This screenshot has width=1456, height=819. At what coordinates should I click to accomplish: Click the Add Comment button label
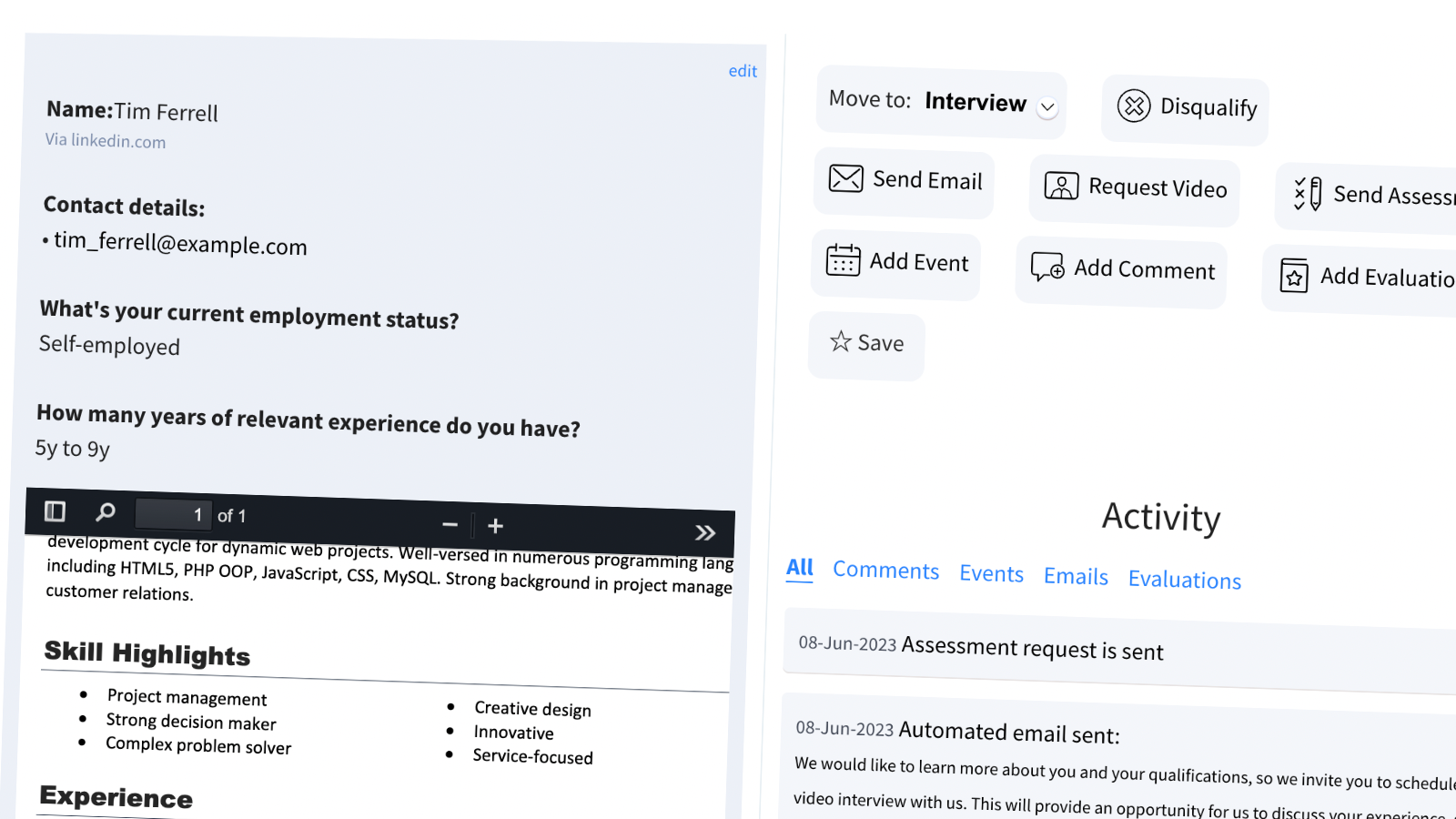[1144, 269]
